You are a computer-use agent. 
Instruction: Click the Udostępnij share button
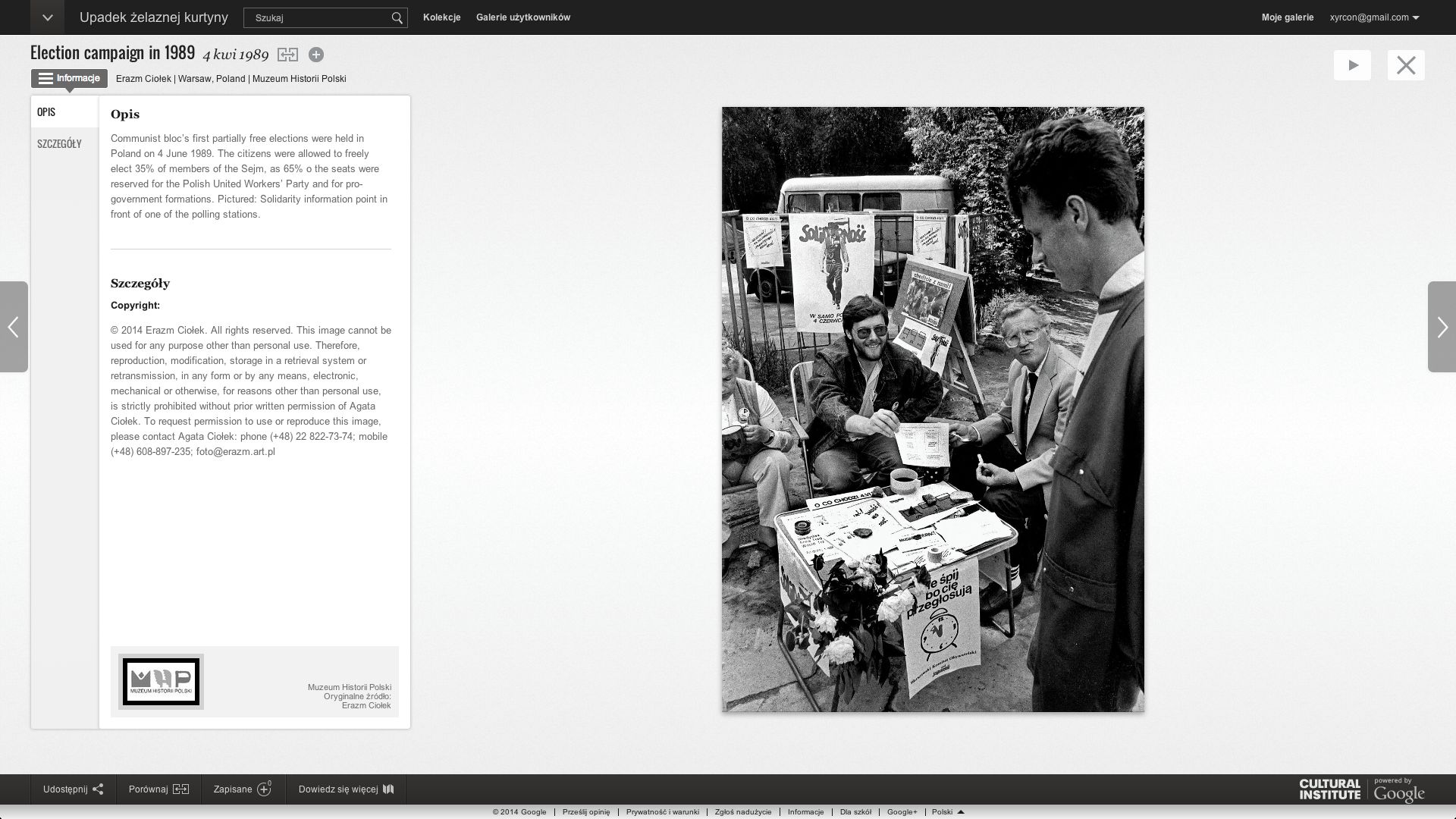73,789
